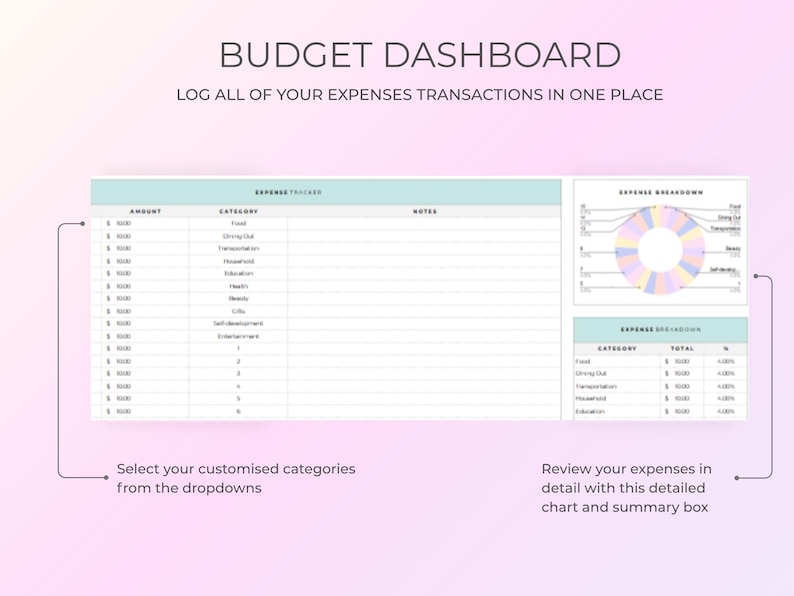Click CATEGORY header in the breakdown summary table

pyautogui.click(x=617, y=348)
